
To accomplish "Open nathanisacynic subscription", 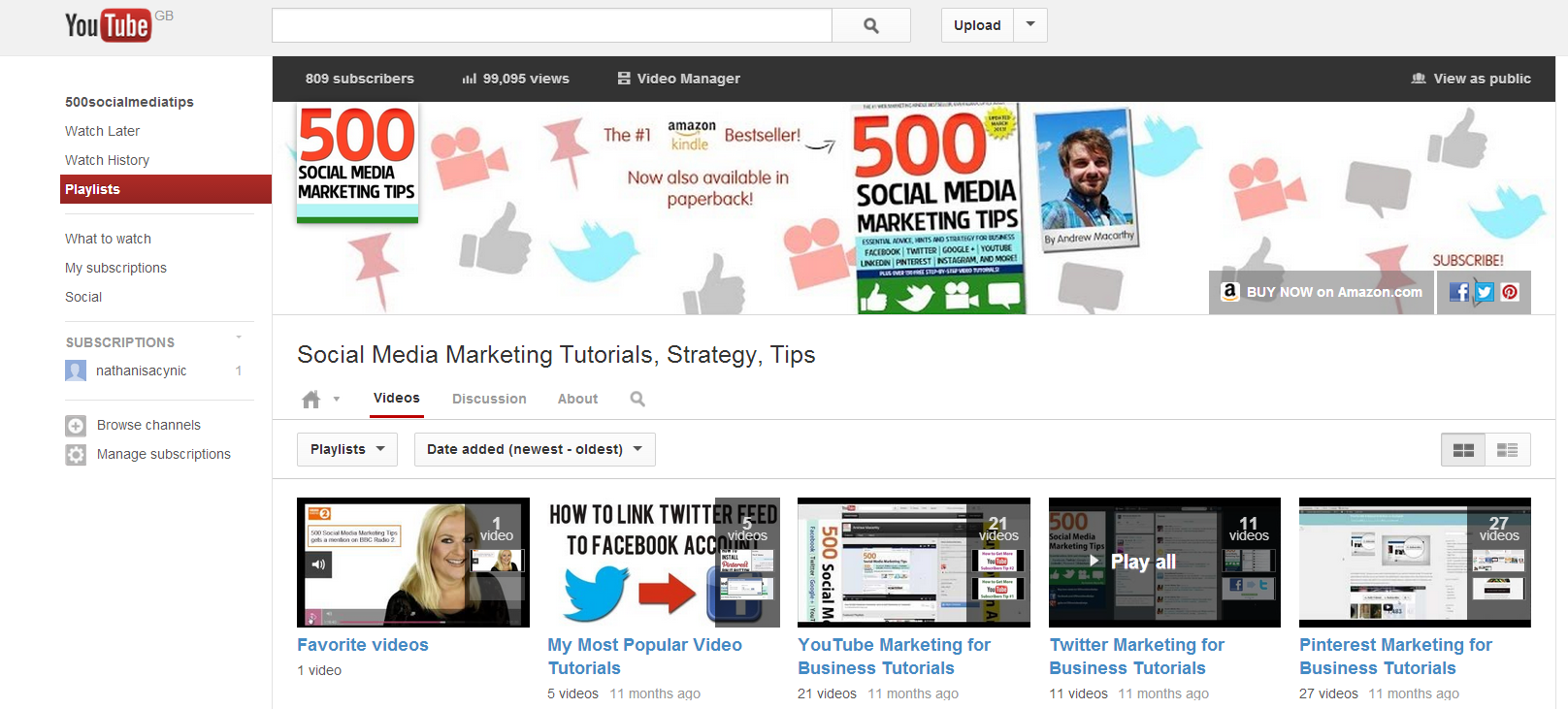I will [141, 371].
